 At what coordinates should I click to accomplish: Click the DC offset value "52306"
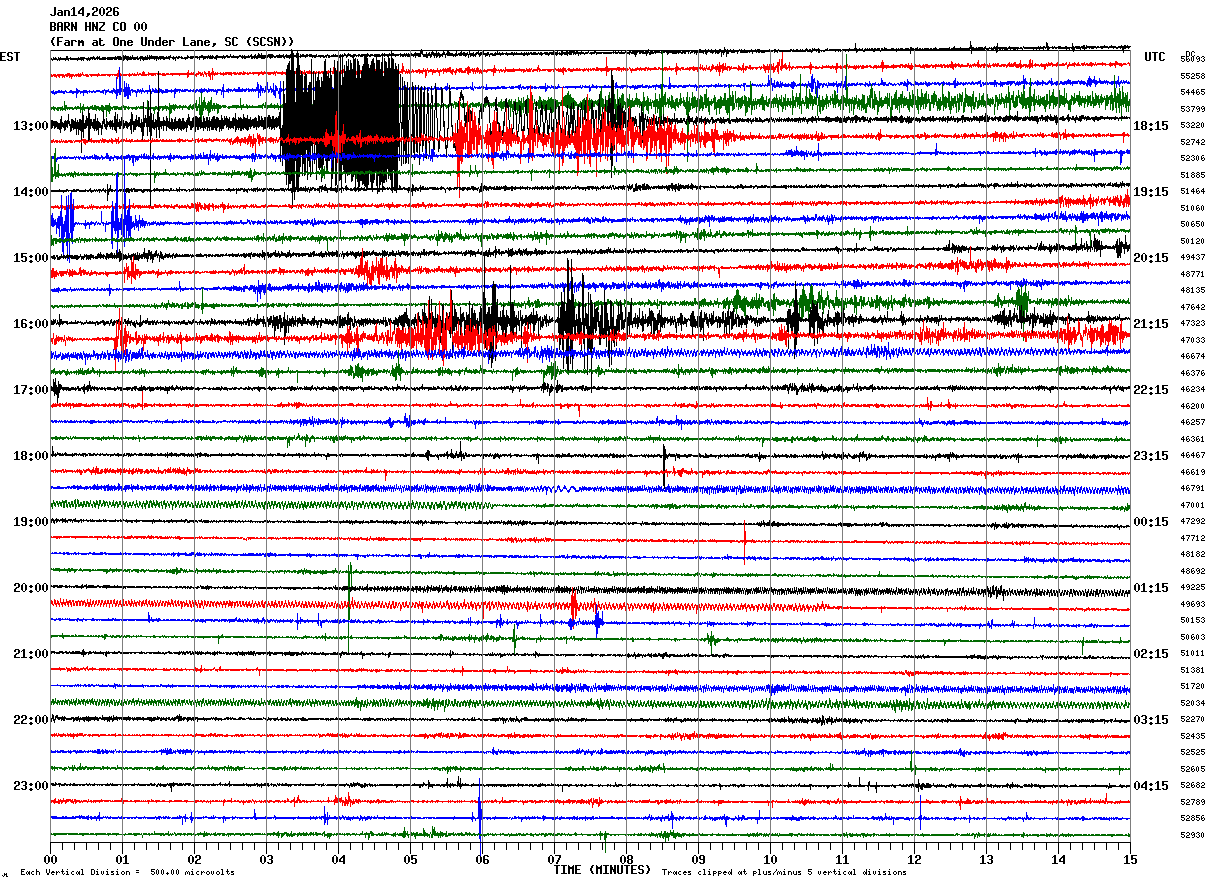point(1192,158)
